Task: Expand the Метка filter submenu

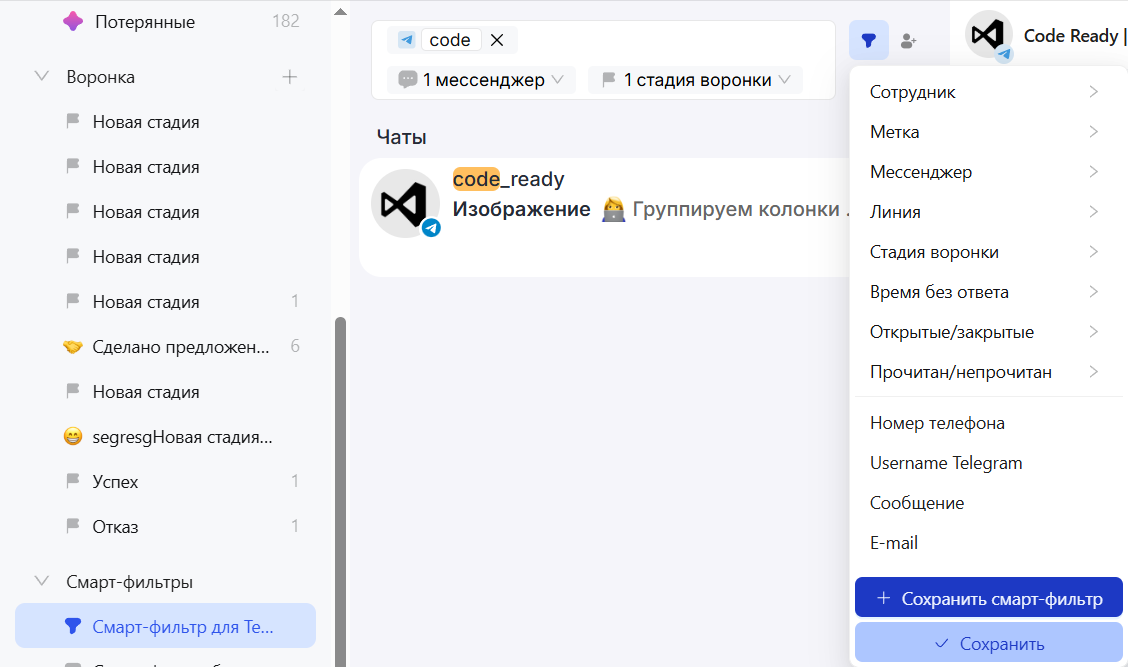Action: tap(985, 132)
